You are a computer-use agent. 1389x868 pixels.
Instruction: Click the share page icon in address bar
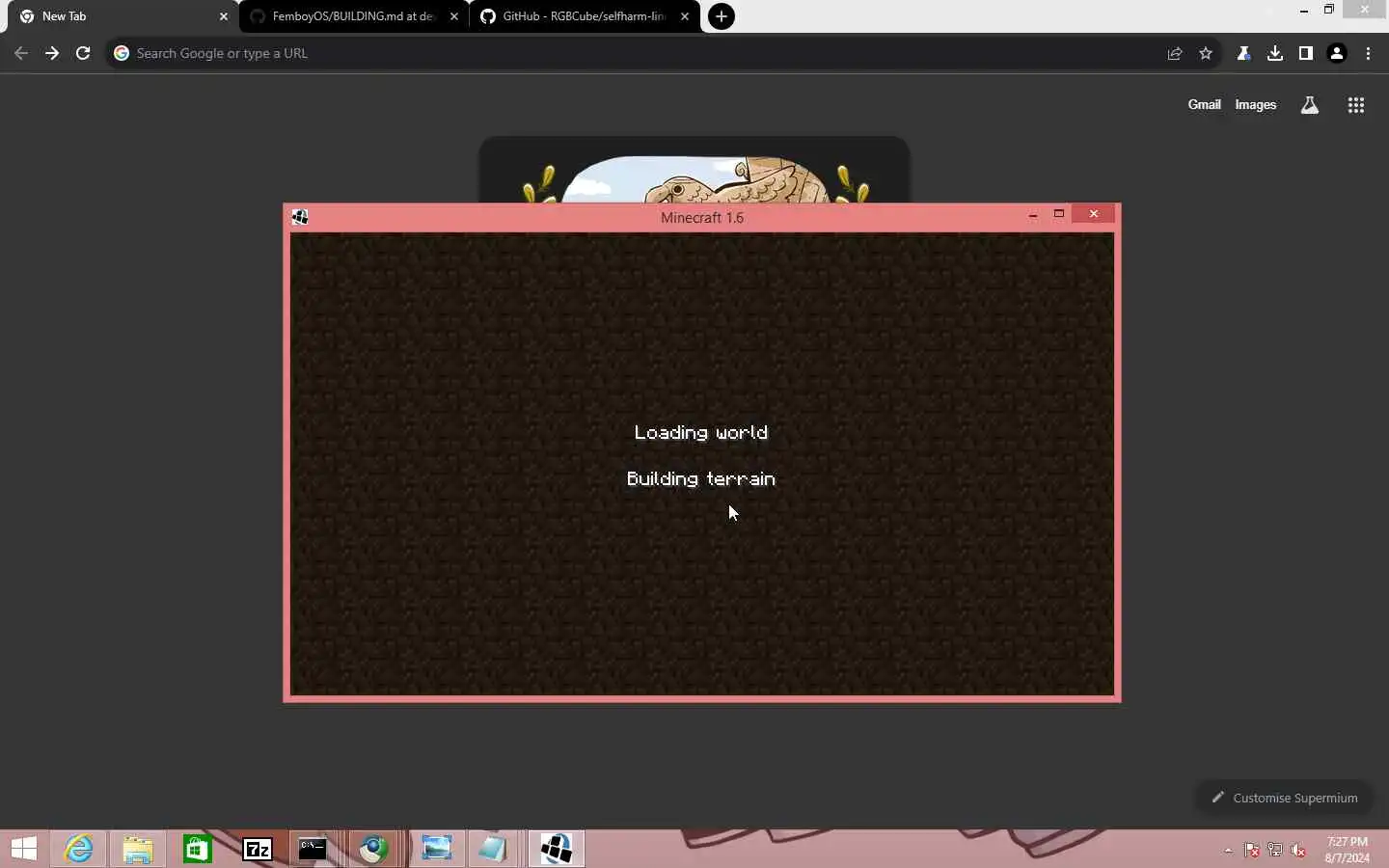pos(1175,54)
